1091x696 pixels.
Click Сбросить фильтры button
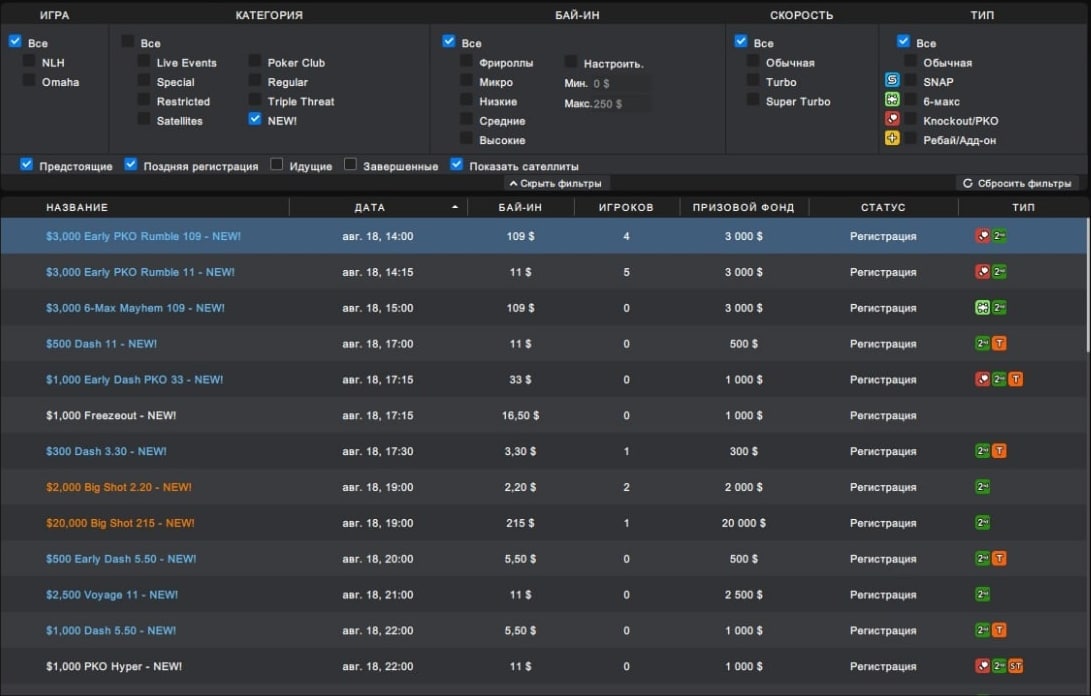coord(1017,183)
